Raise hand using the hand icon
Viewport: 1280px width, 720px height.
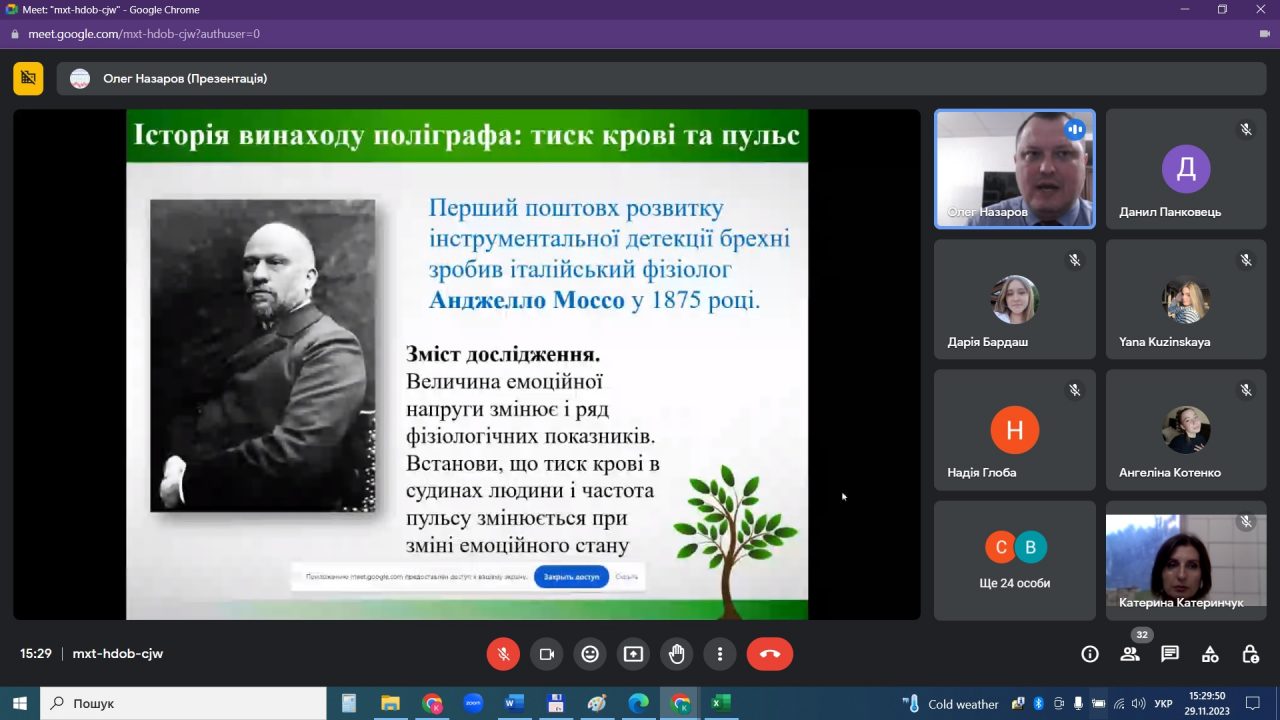(677, 654)
